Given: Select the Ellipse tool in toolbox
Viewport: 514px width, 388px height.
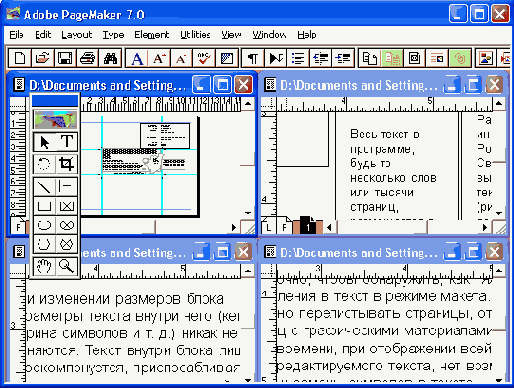Looking at the screenshot, I should pos(44,225).
